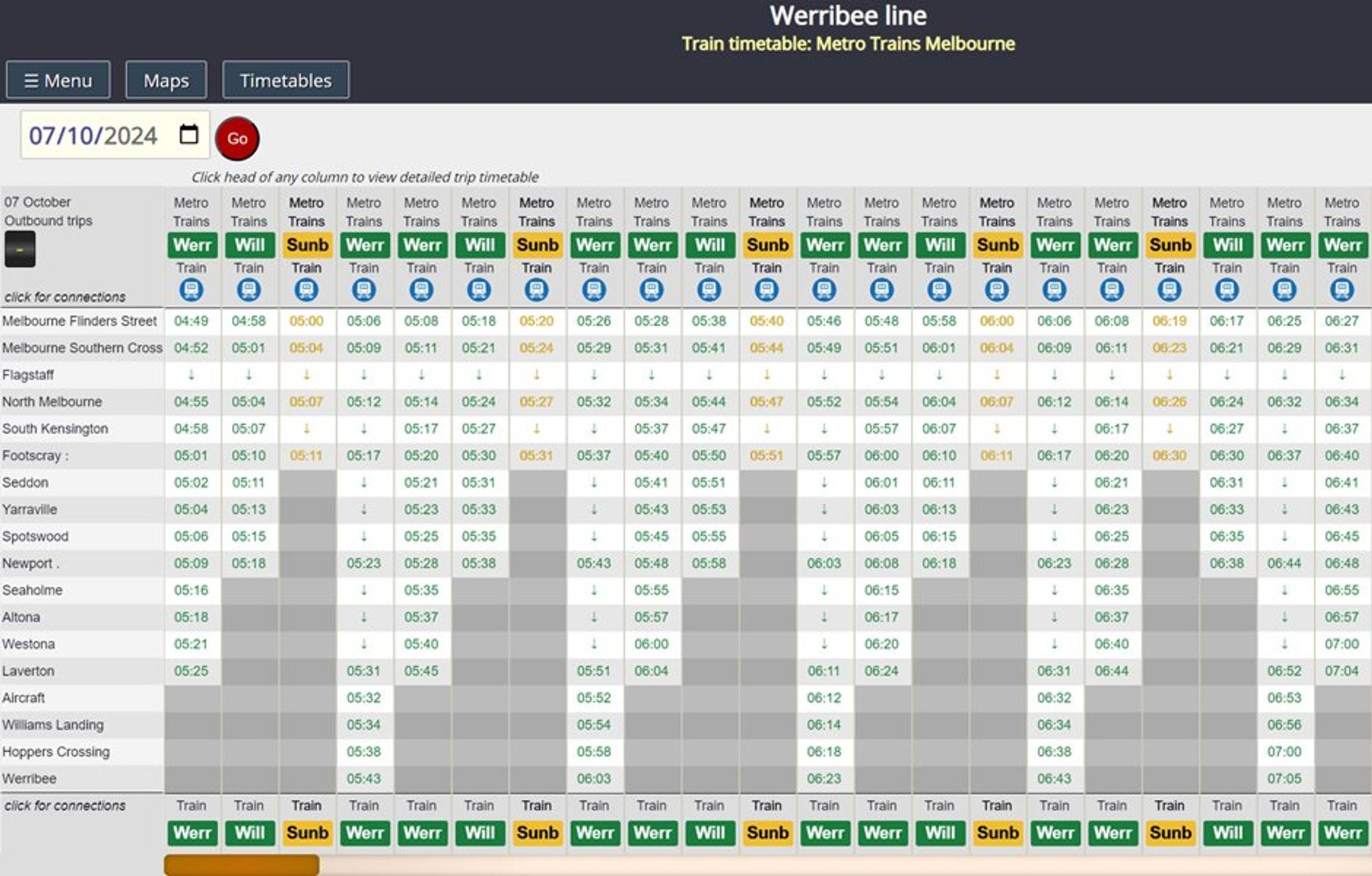The height and width of the screenshot is (876, 1372).
Task: Click the 05:43 Werribee arrival time
Action: 364,779
